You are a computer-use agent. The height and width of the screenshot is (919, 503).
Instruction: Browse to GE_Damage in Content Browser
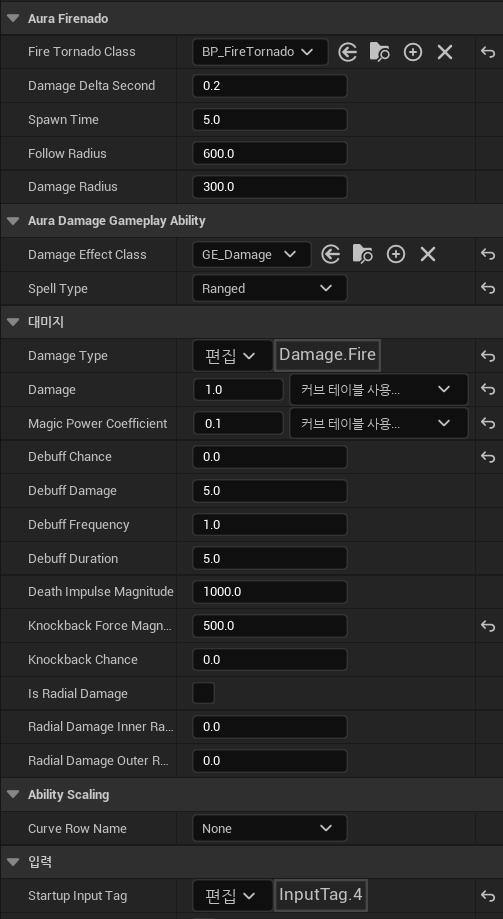tap(363, 254)
